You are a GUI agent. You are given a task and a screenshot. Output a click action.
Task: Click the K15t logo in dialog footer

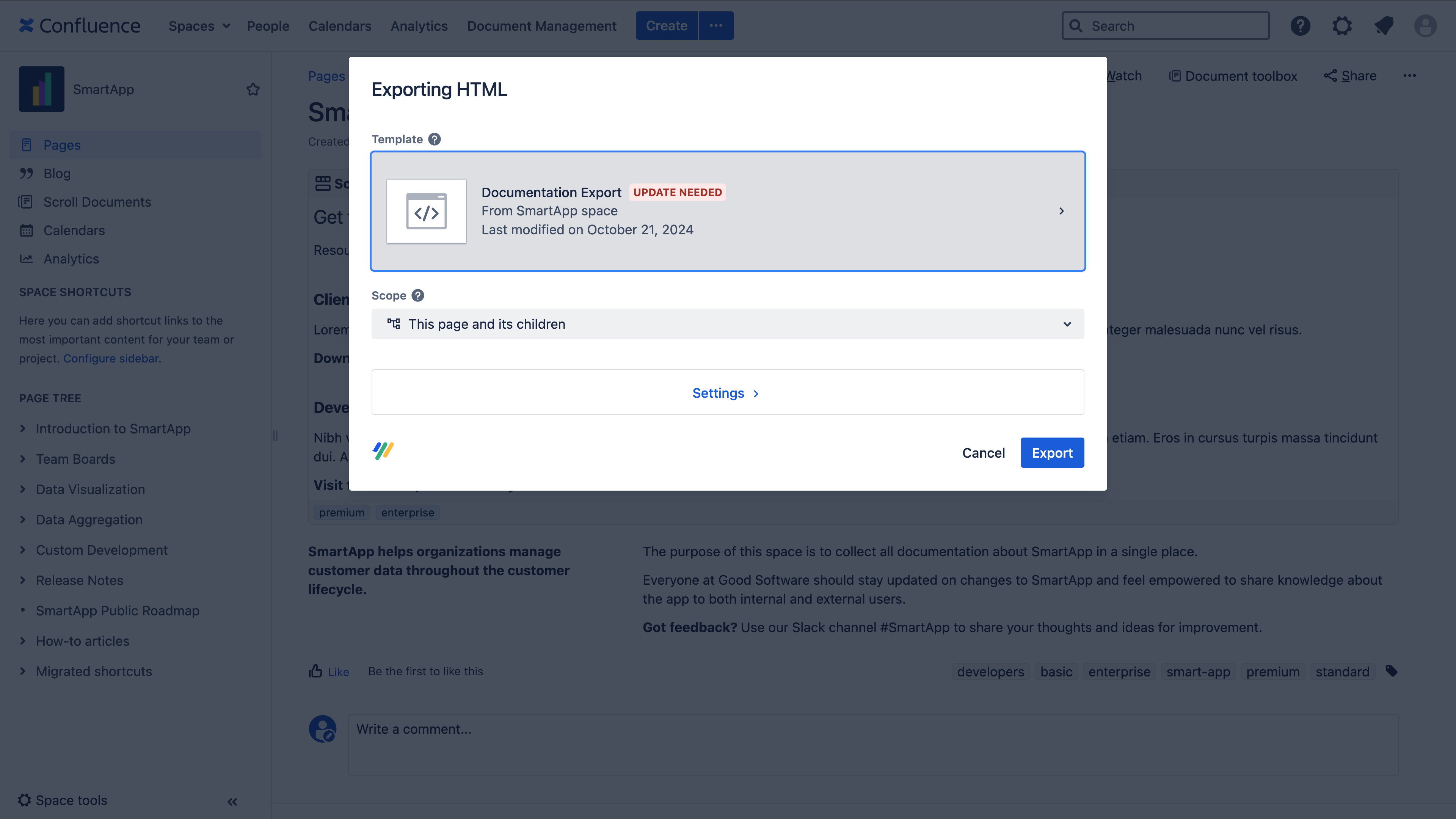tap(383, 450)
